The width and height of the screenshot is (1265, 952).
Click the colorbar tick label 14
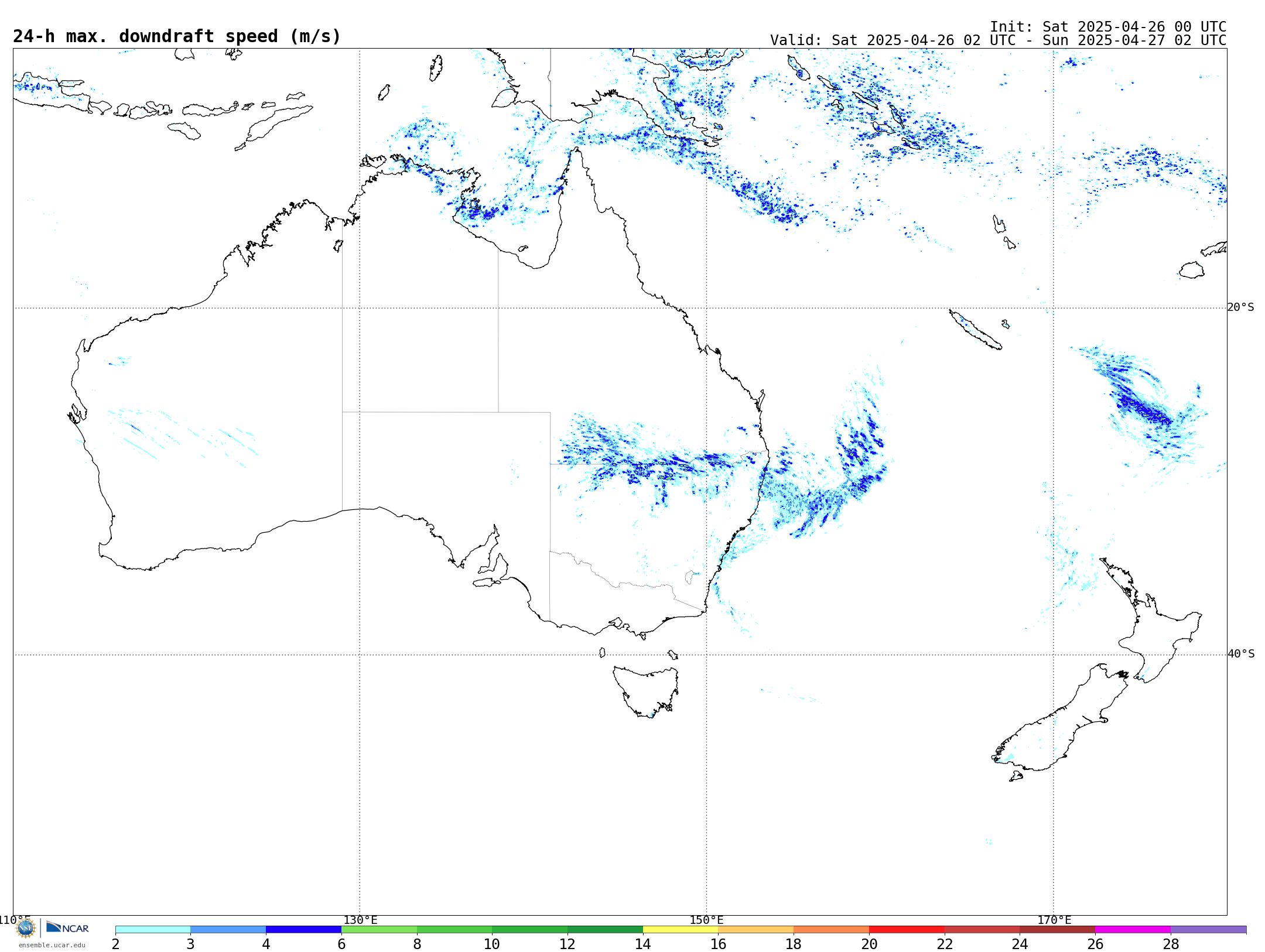pyautogui.click(x=643, y=944)
